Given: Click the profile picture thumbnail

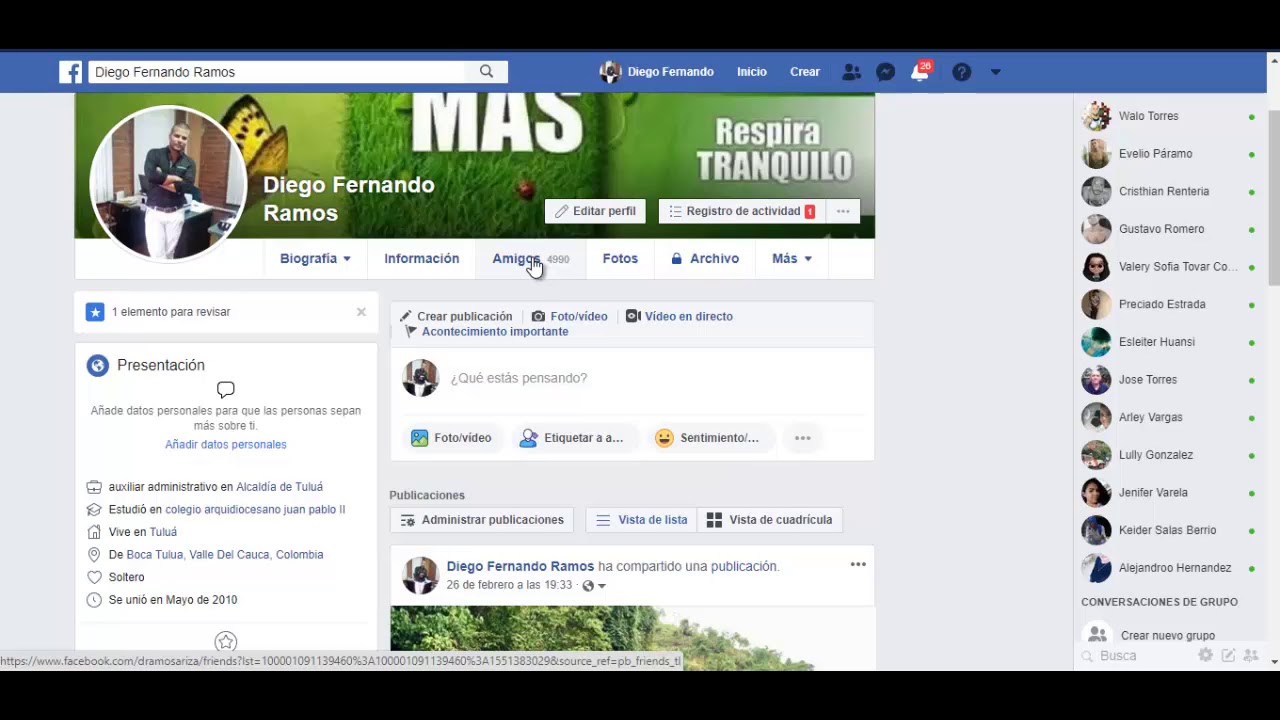Looking at the screenshot, I should 168,184.
